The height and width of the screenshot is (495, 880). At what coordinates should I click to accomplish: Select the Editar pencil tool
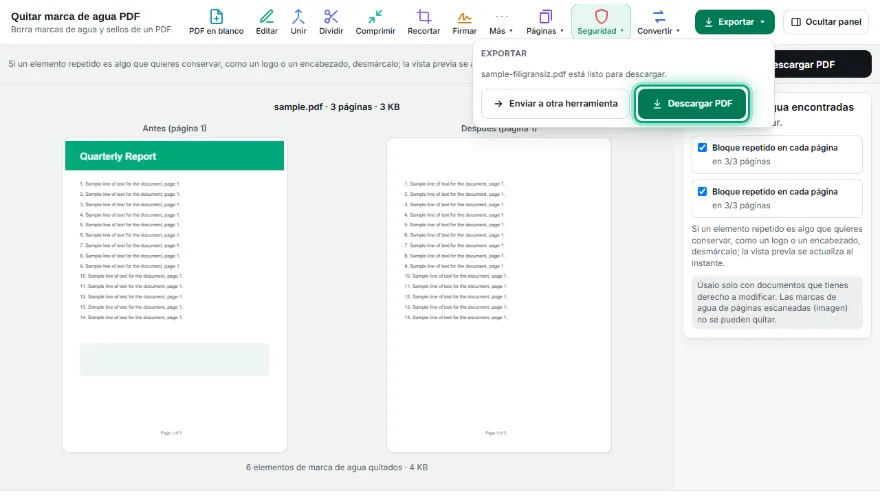coord(267,22)
